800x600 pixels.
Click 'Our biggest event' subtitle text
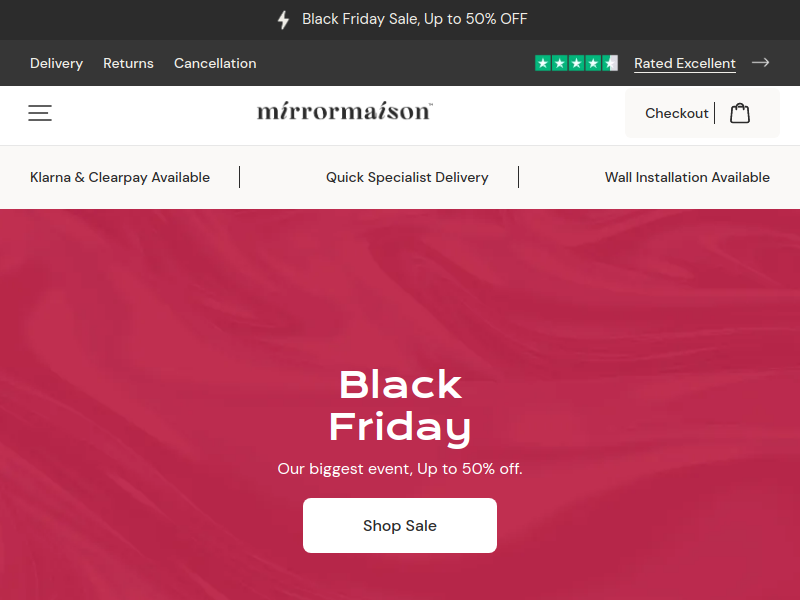pos(400,469)
